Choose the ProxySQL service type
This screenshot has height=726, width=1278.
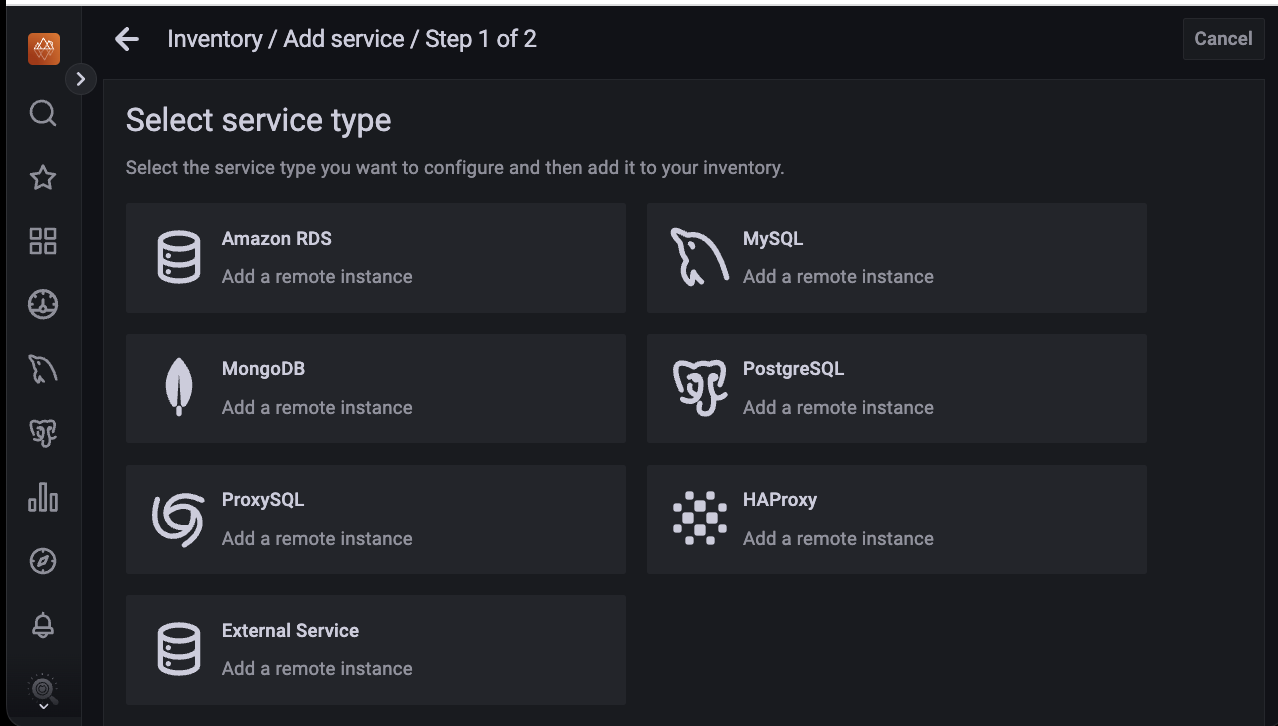[x=375, y=519]
